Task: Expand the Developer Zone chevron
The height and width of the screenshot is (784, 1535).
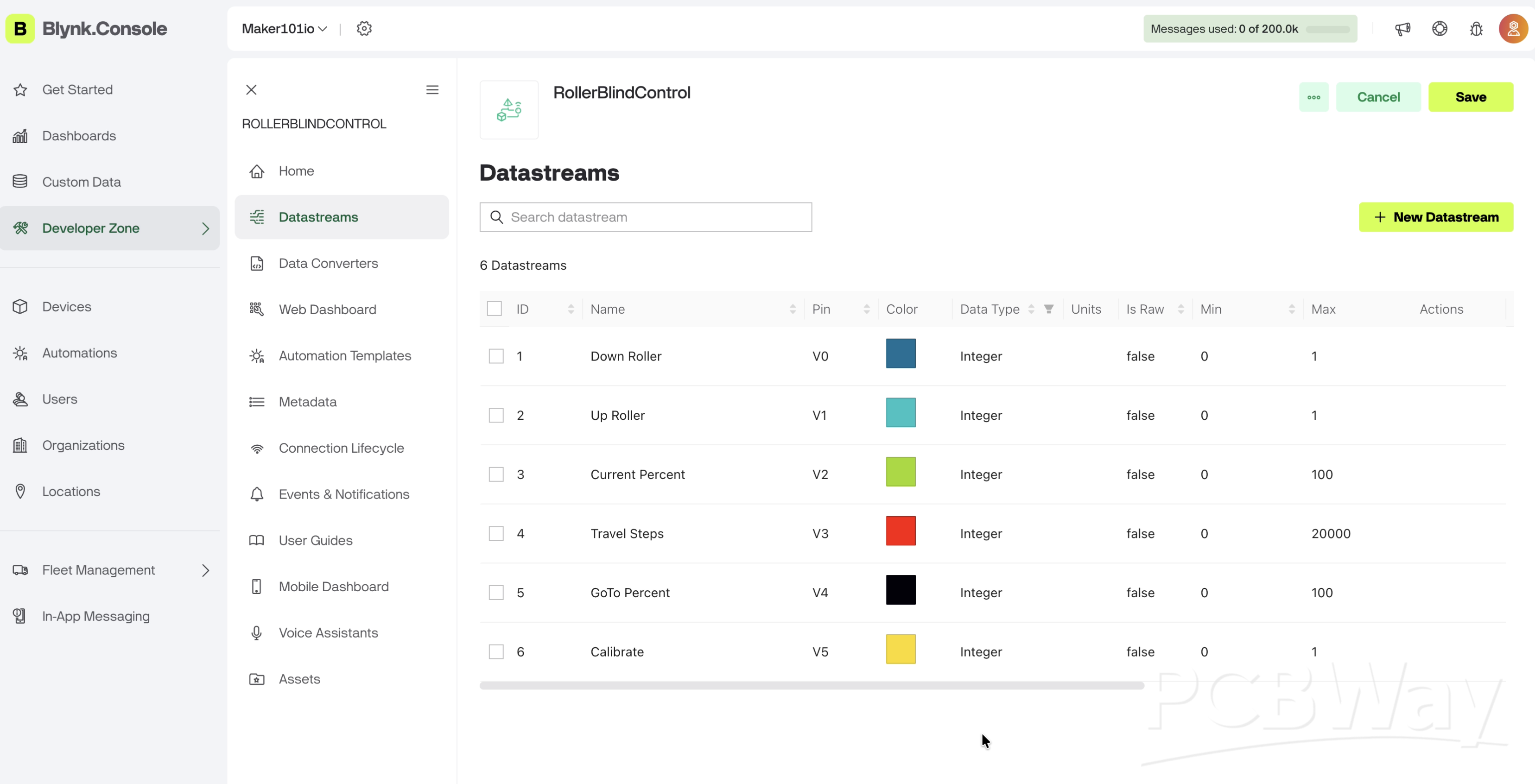Action: coord(206,228)
